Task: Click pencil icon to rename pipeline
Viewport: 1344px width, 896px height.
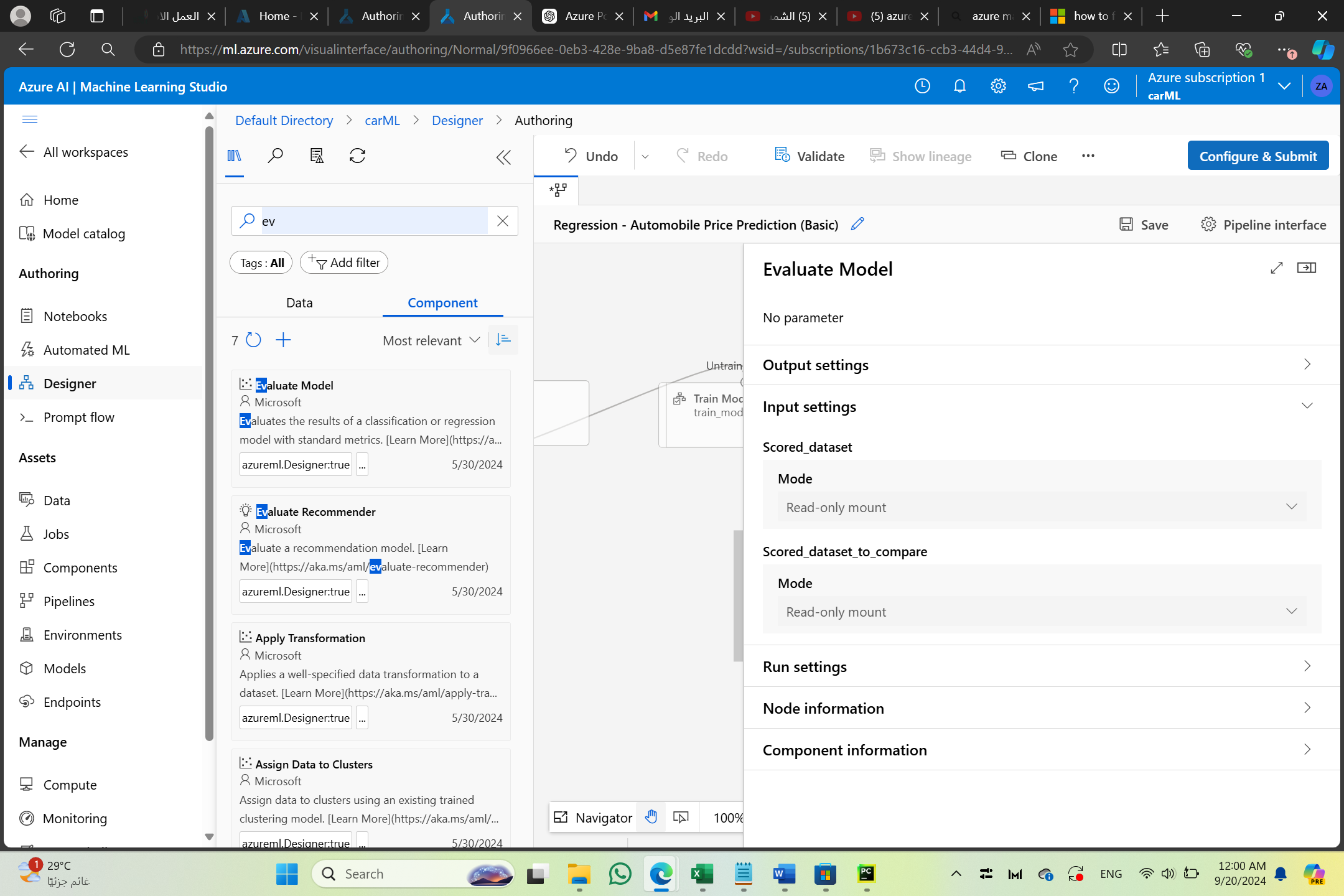Action: (x=857, y=224)
